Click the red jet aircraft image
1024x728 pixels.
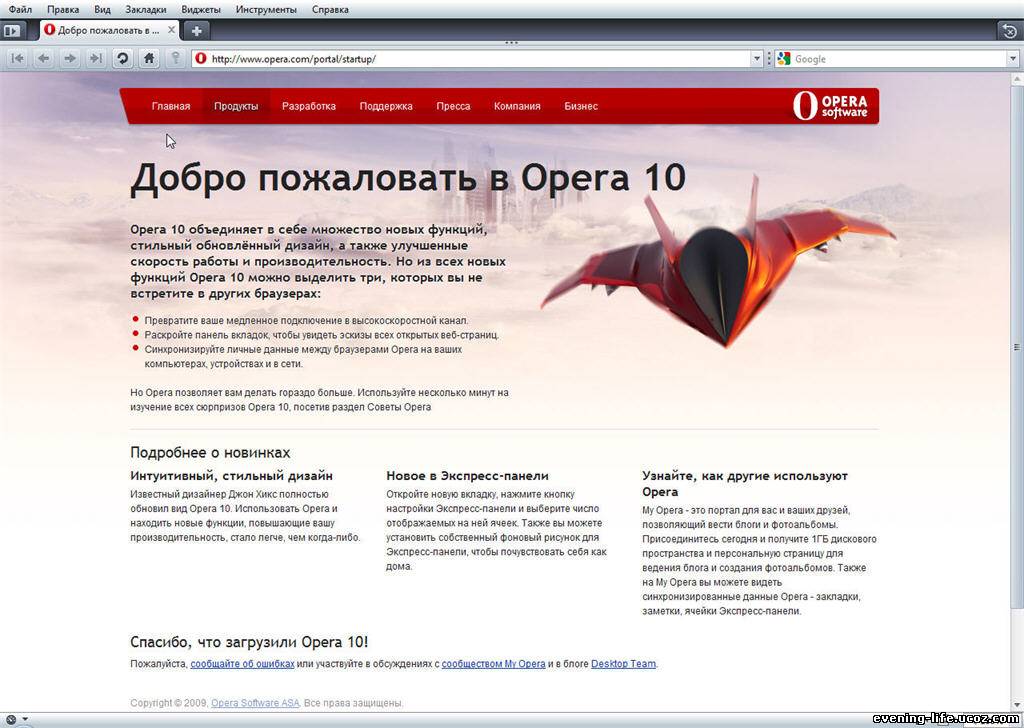tap(718, 261)
